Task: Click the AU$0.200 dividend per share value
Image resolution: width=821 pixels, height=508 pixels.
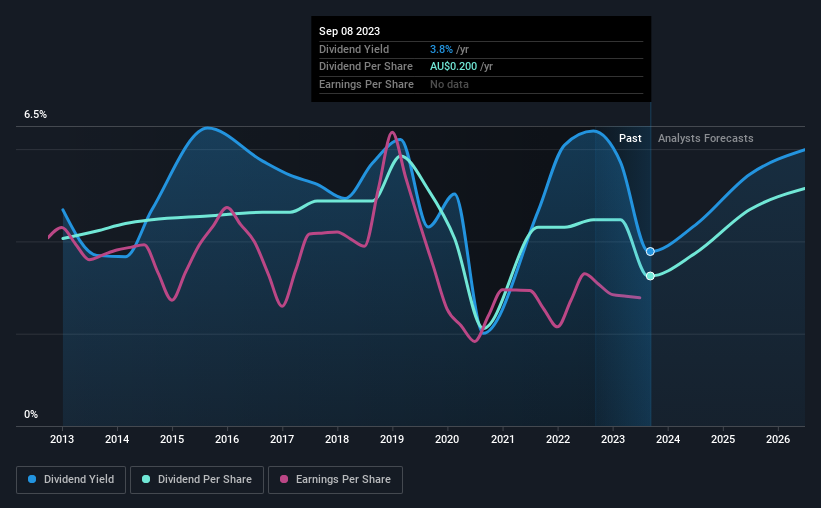Action: (x=453, y=67)
